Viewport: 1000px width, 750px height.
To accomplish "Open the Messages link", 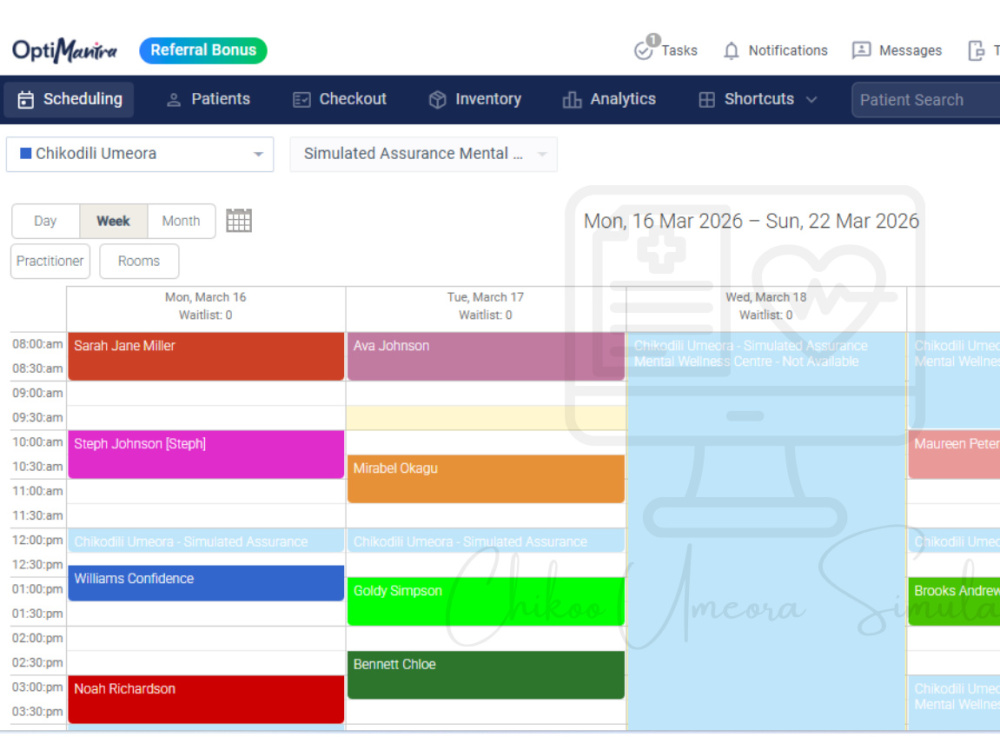I will click(x=910, y=50).
